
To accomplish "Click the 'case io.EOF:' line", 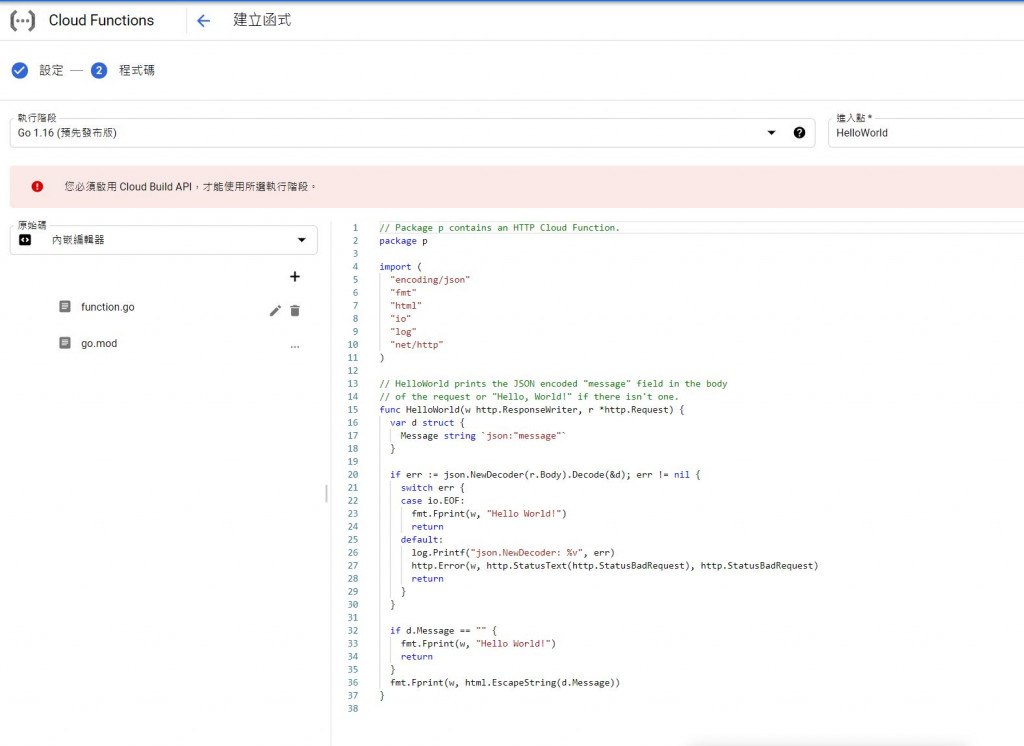I will coord(432,501).
